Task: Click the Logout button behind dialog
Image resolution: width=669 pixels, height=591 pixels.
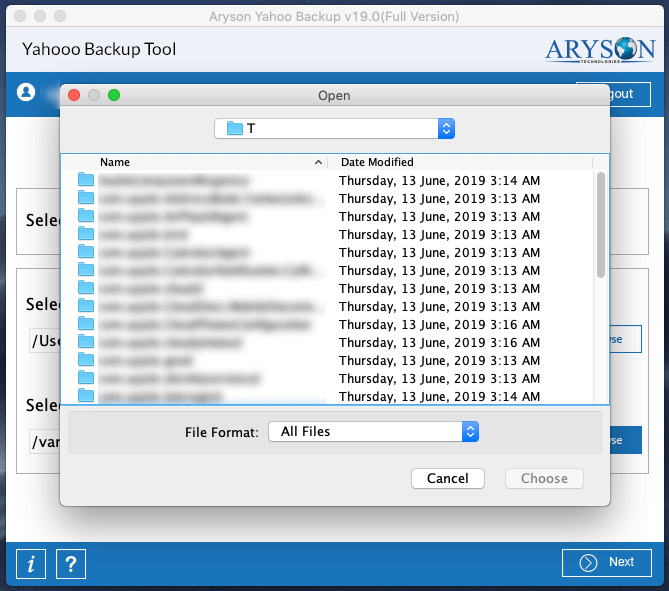Action: [x=630, y=94]
